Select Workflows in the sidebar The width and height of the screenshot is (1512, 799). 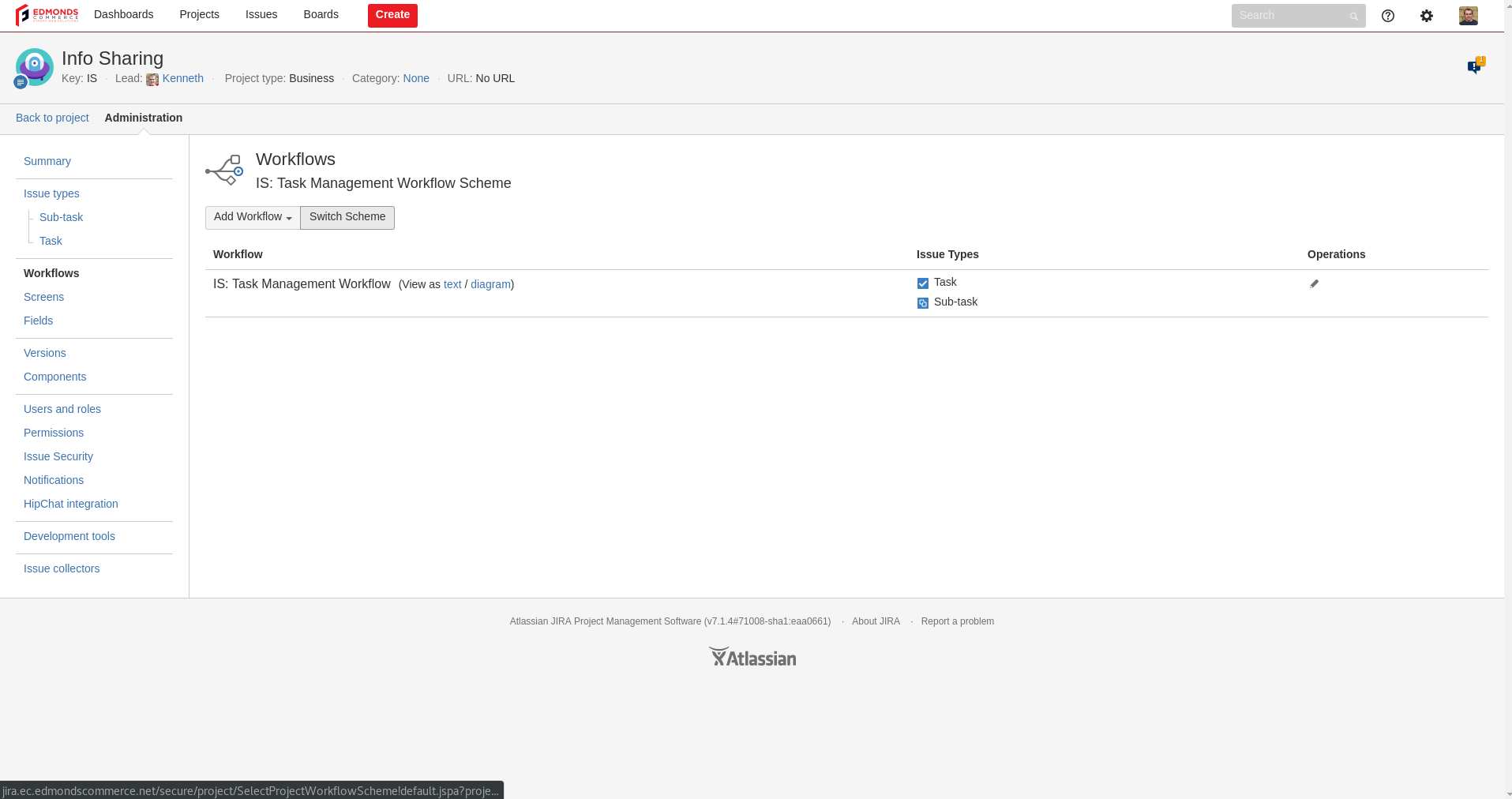tap(51, 273)
